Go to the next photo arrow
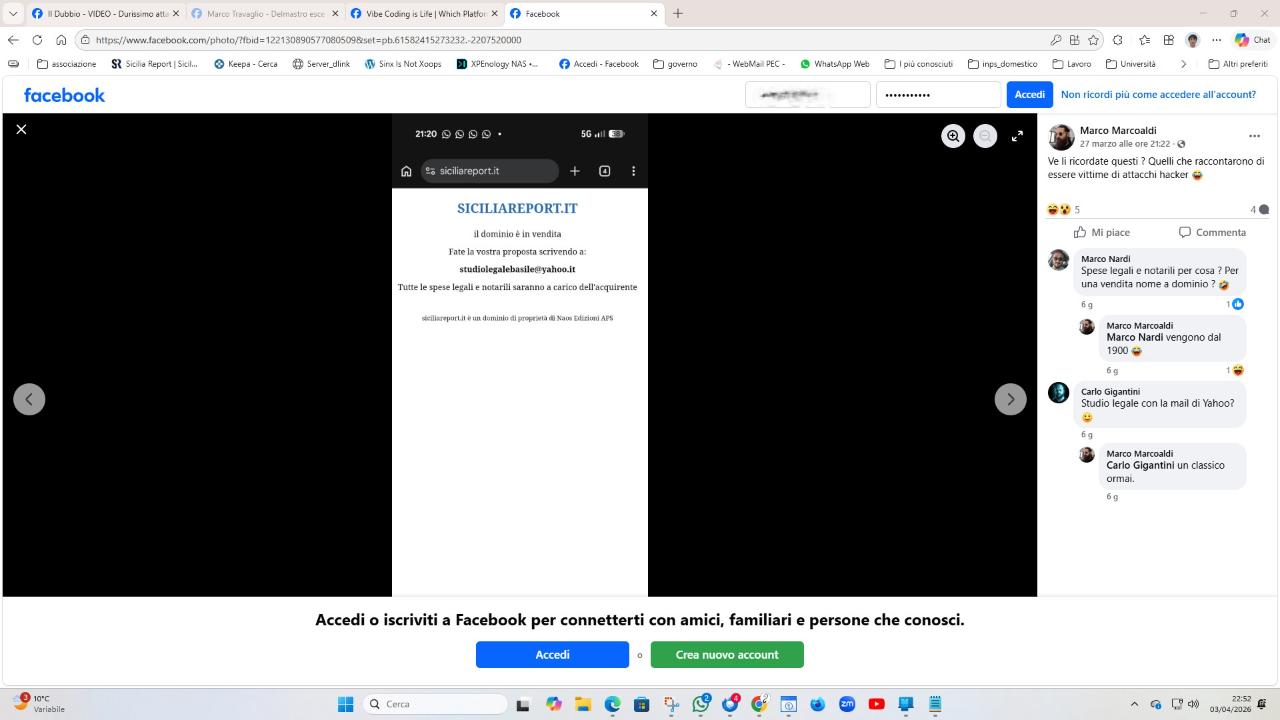The width and height of the screenshot is (1280, 720). point(1010,399)
